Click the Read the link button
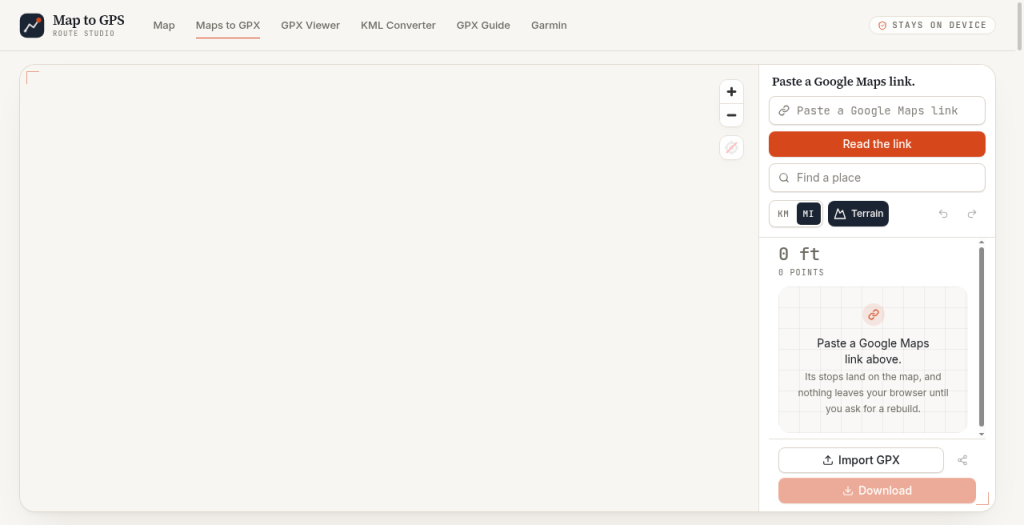Image resolution: width=1024 pixels, height=525 pixels. point(877,144)
